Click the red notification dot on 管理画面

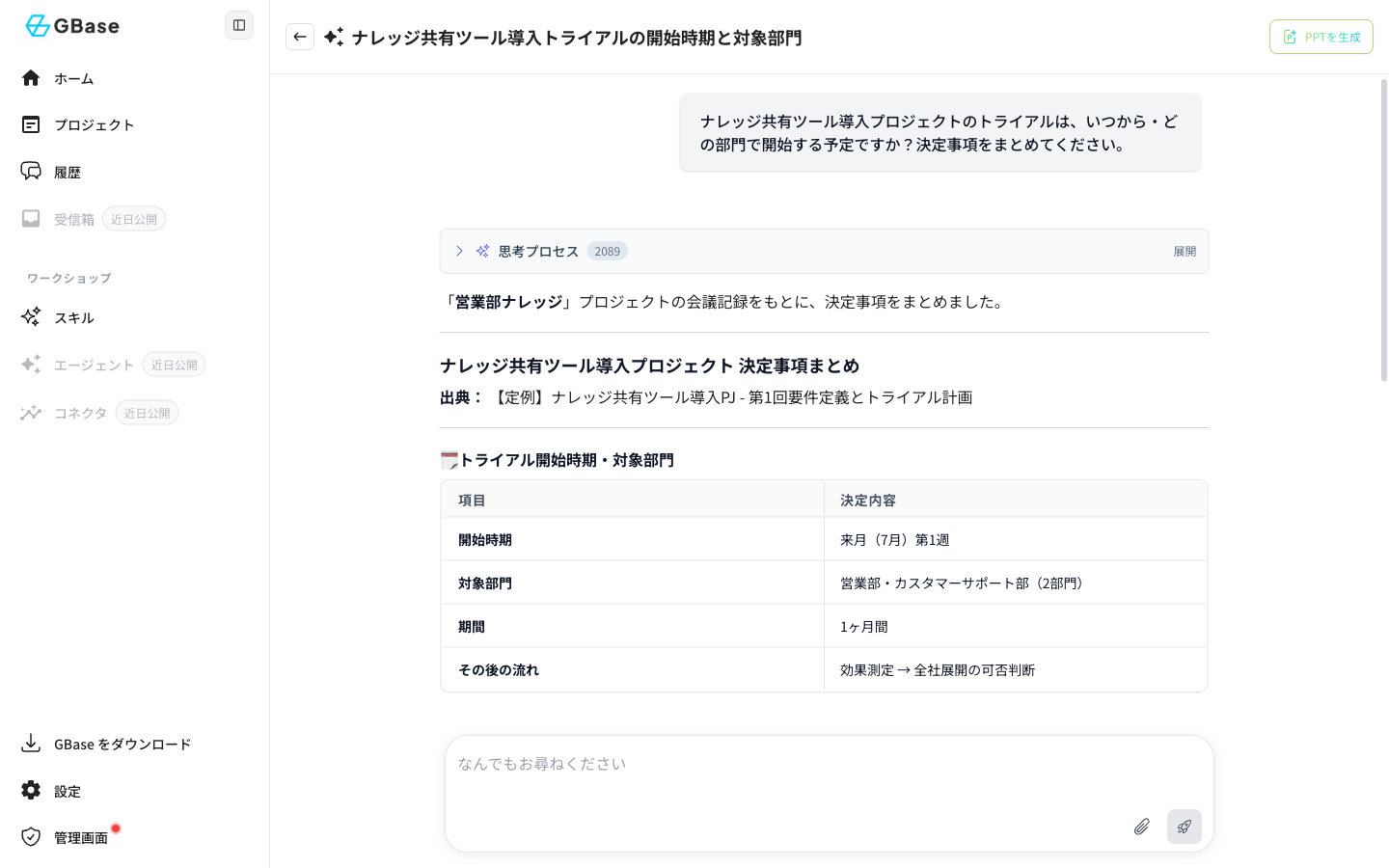[116, 828]
